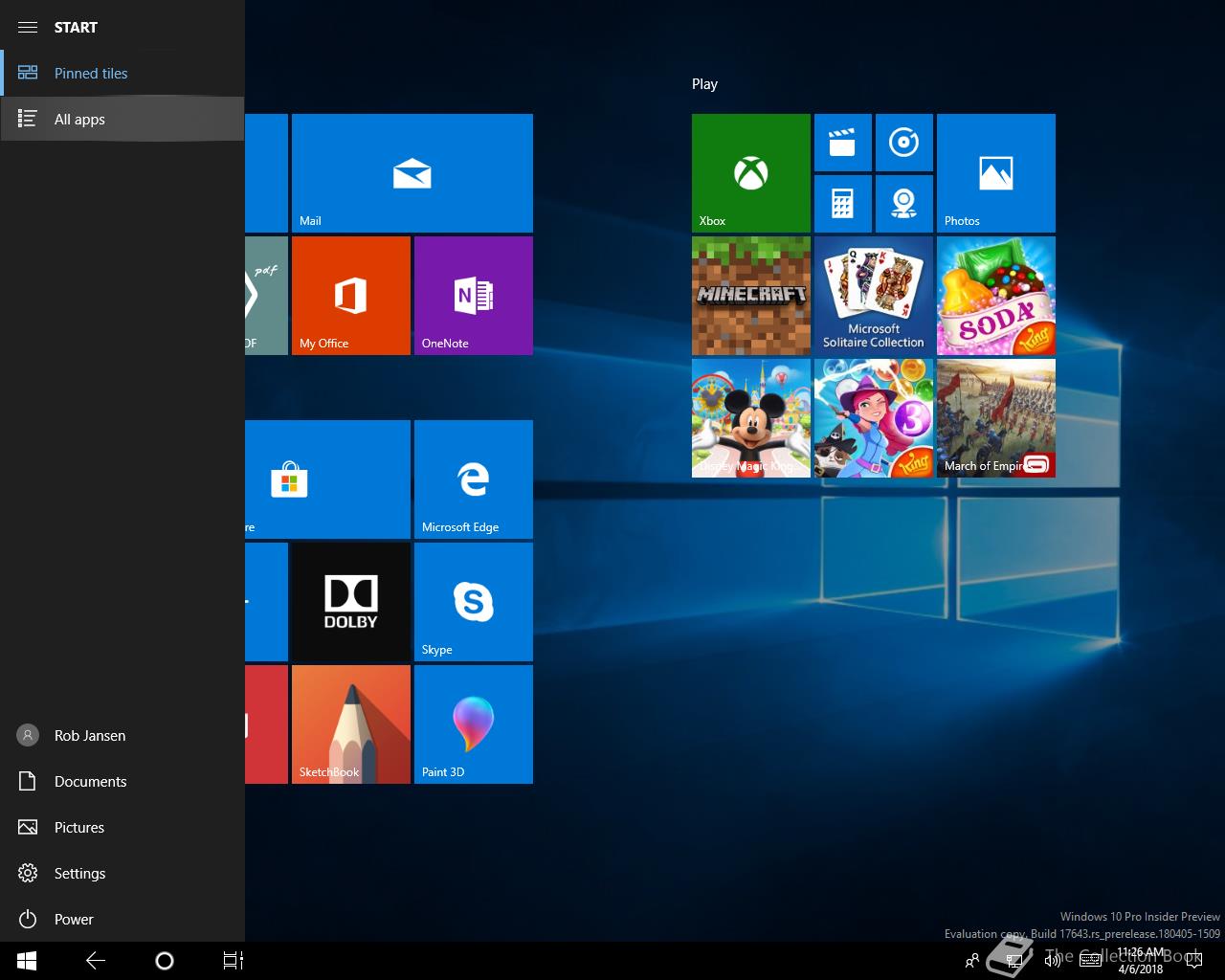This screenshot has height=980, width=1225.
Task: Open the Dolby tile
Action: [x=350, y=602]
